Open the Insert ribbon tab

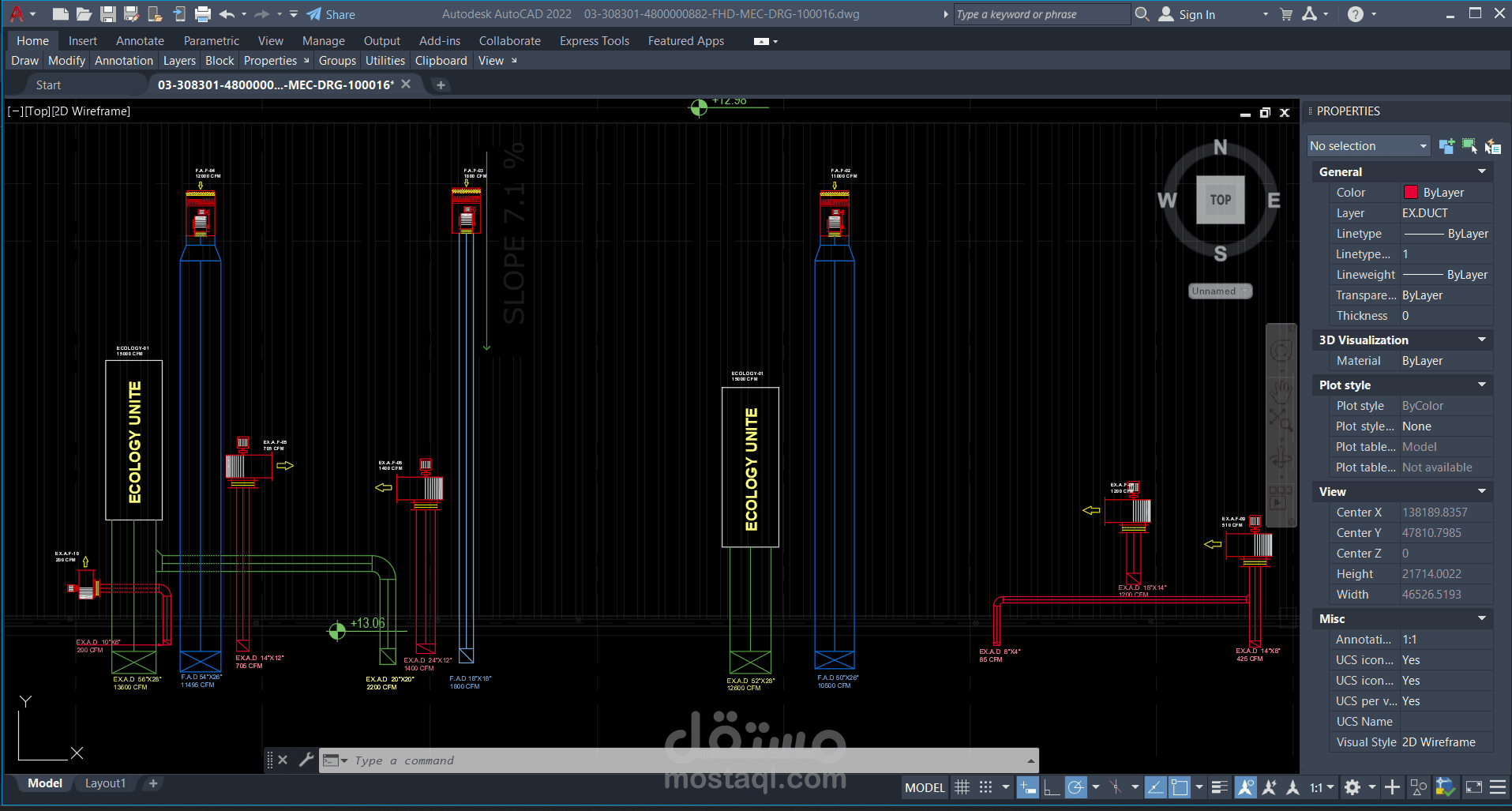click(83, 41)
